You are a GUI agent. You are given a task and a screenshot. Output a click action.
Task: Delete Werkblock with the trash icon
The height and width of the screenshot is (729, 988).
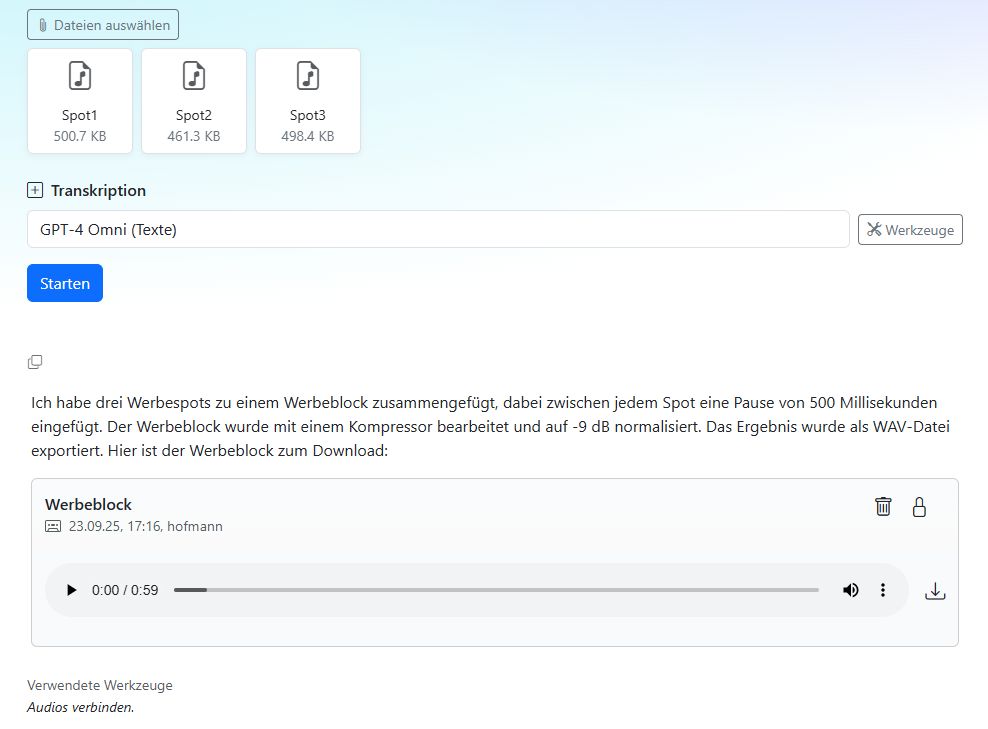(883, 506)
